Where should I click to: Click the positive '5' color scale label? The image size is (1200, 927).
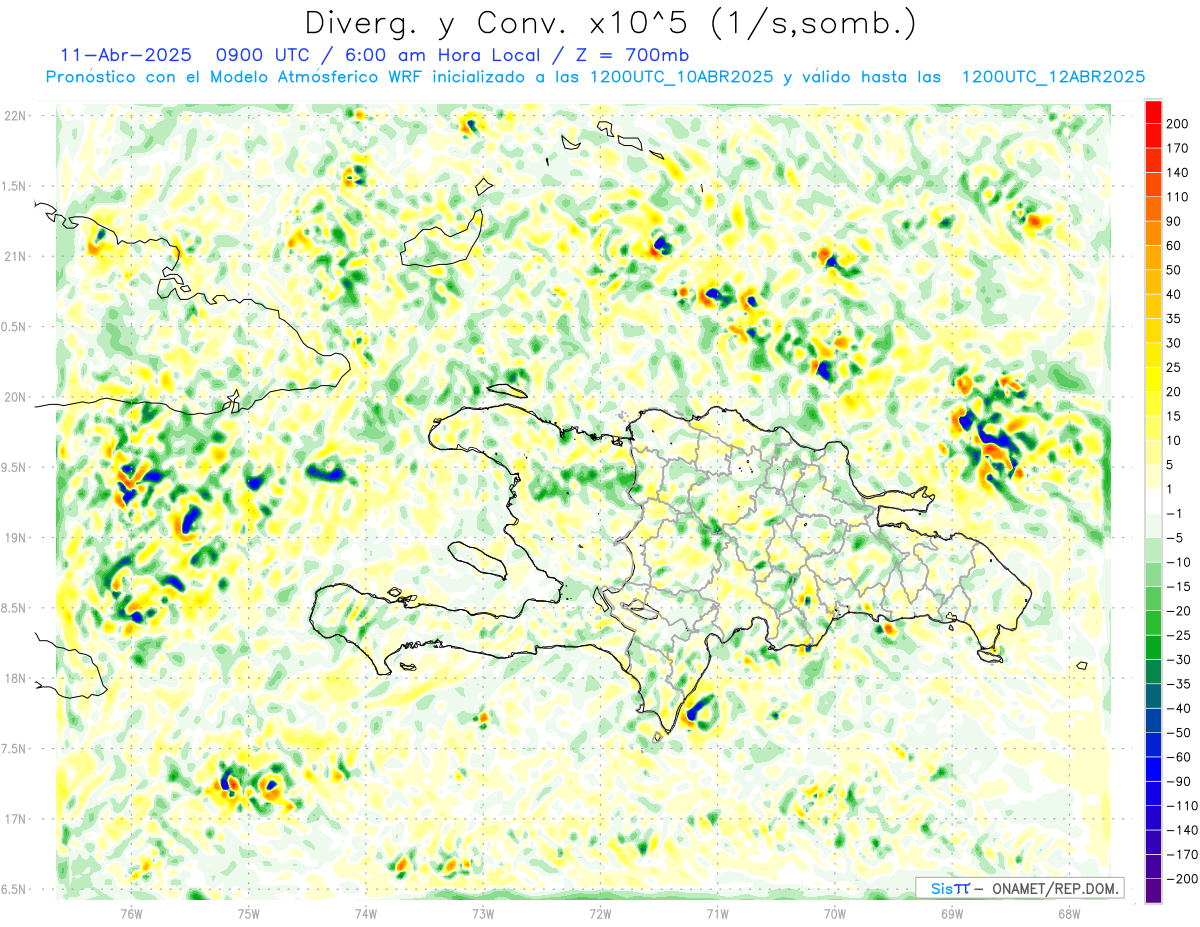point(1170,465)
